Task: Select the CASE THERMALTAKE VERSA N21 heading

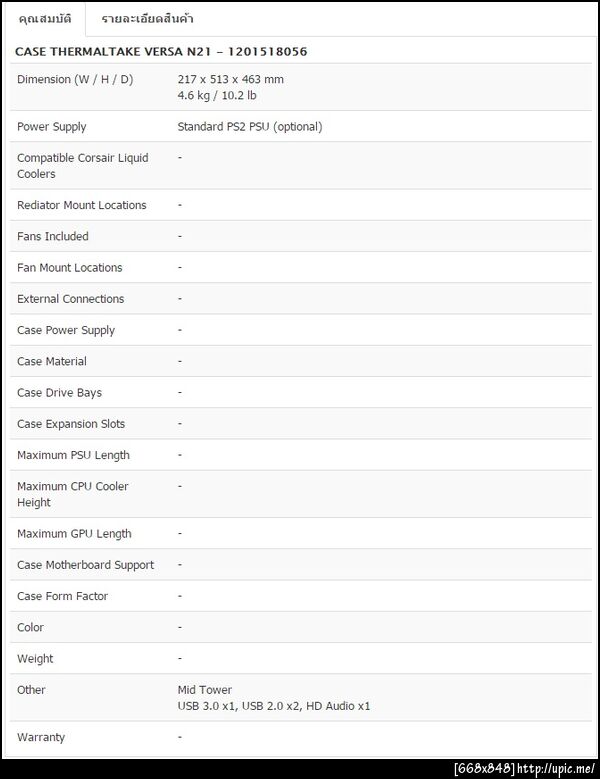Action: 161,51
